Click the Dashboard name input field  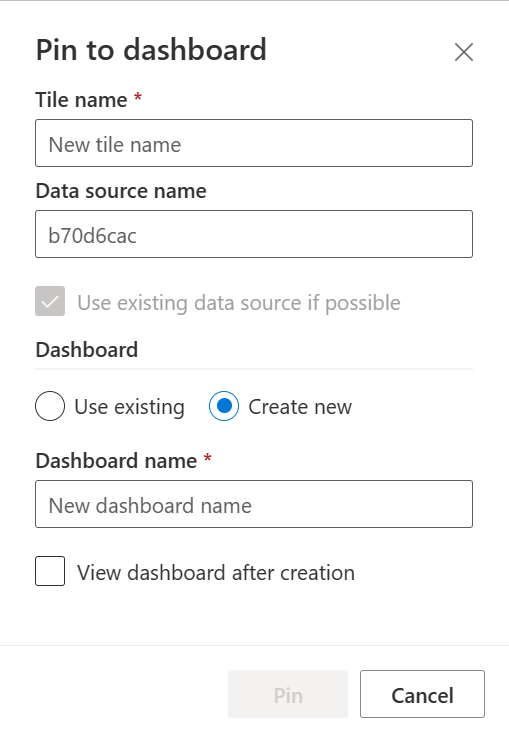tap(254, 504)
